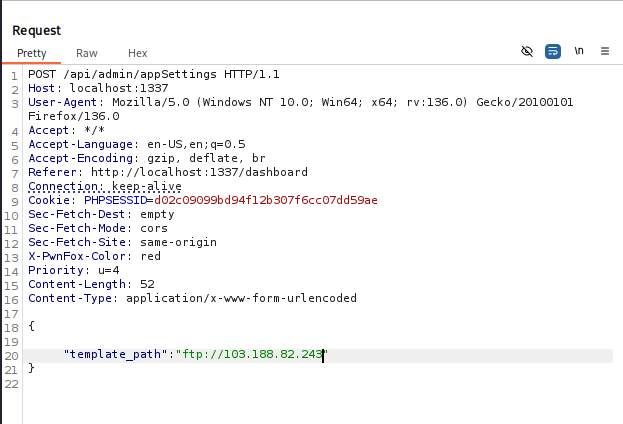Switch to the Pretty tab

click(31, 53)
